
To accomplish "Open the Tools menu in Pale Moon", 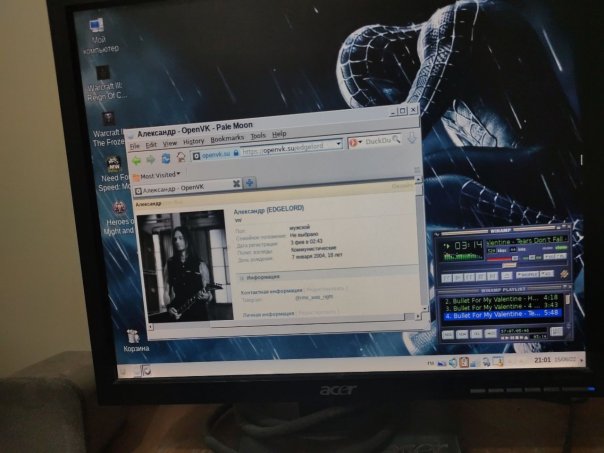I will point(258,136).
